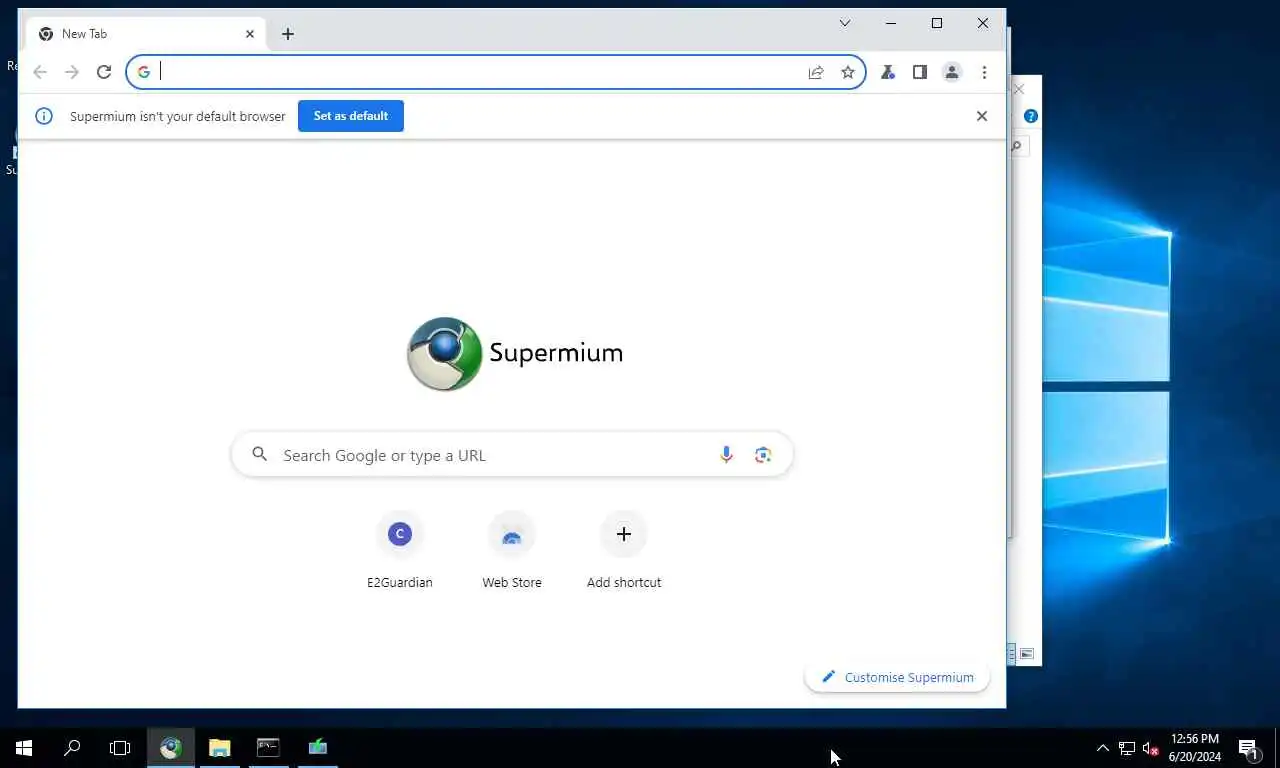Open the command prompt taskbar icon
Screen dimensions: 1280x768
(x=268, y=748)
